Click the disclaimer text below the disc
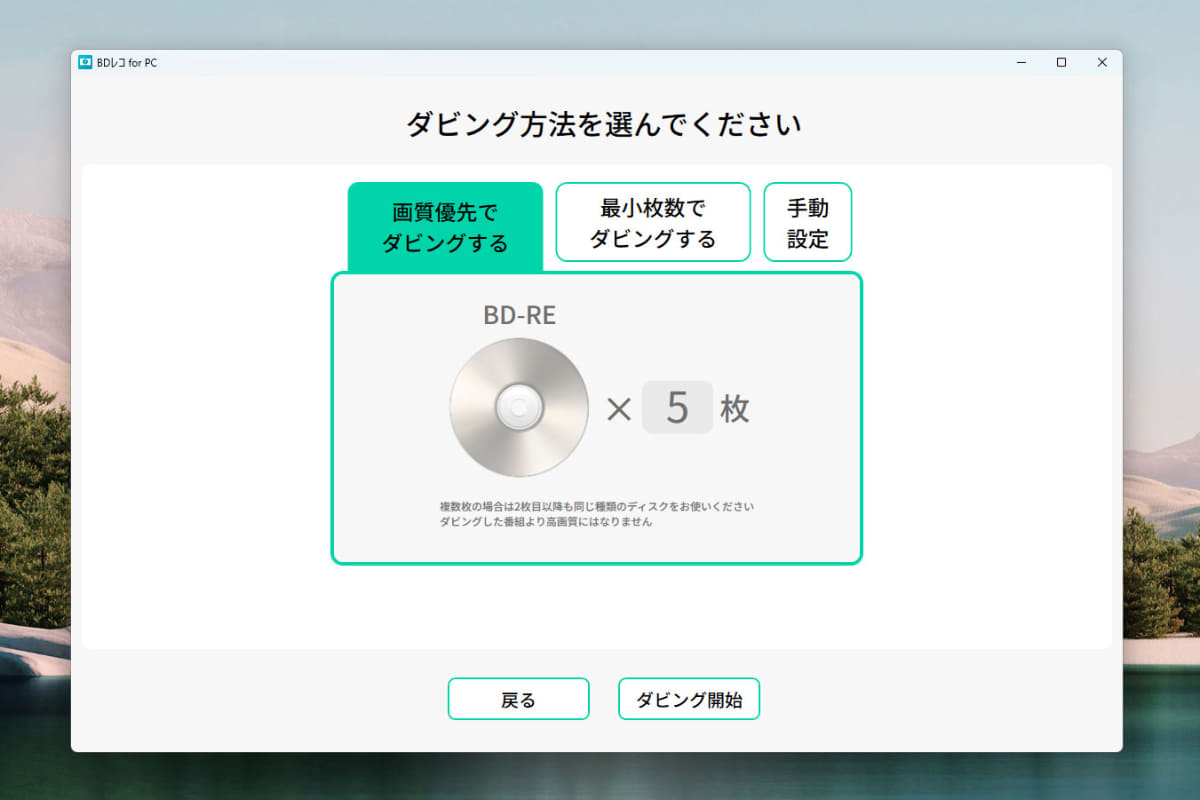The image size is (1200, 800). point(598,515)
